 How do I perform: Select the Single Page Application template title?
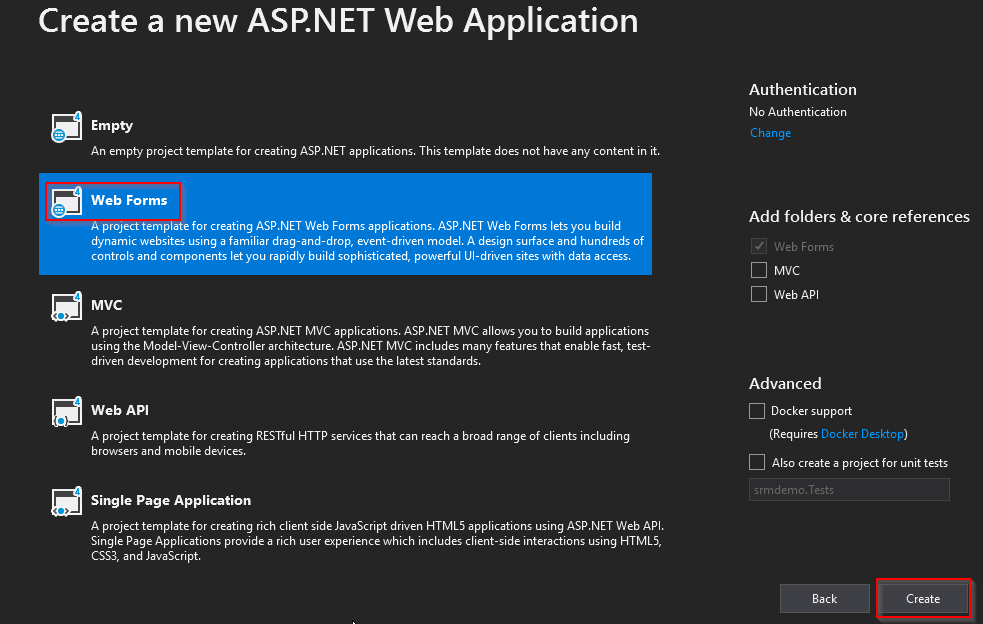tap(171, 500)
